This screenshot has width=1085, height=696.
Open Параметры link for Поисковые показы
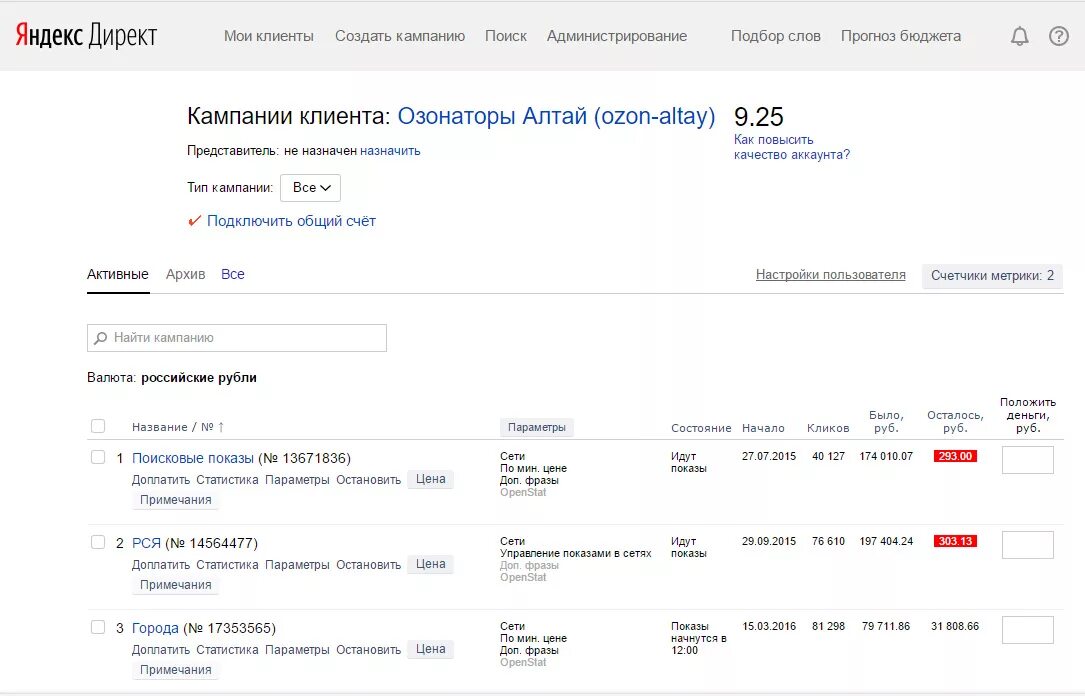297,479
